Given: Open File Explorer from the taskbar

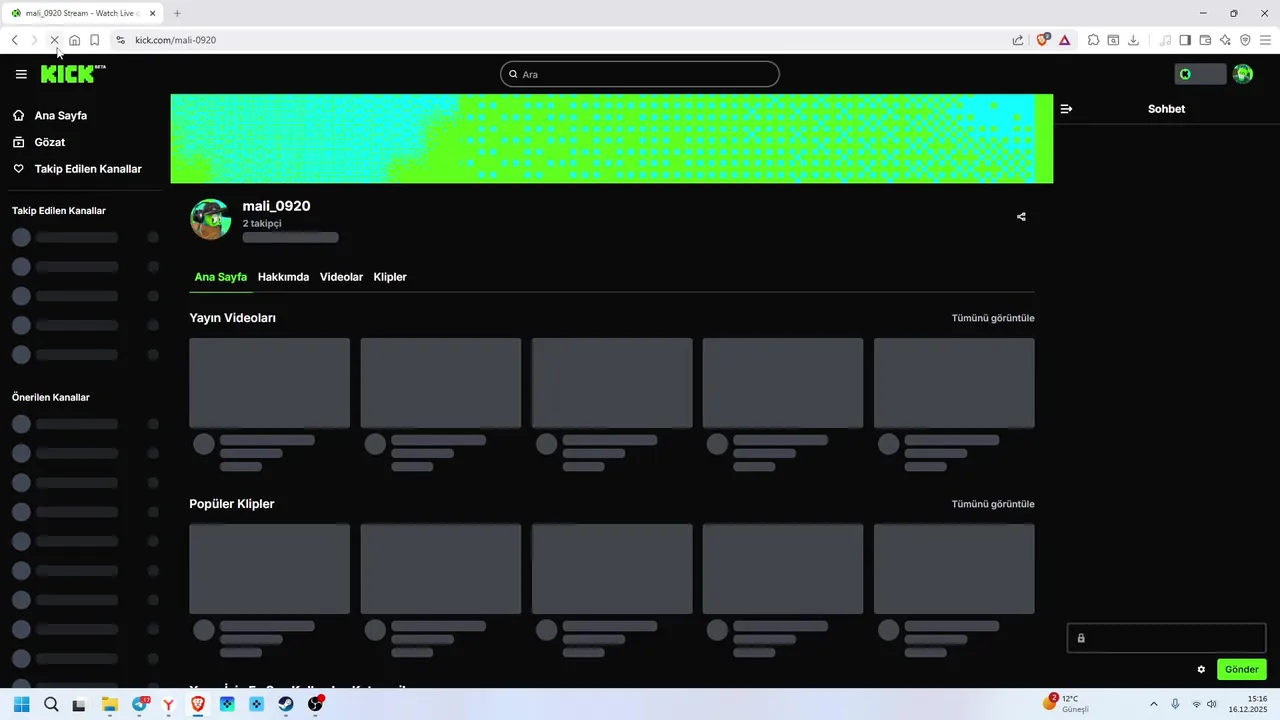Looking at the screenshot, I should point(109,704).
